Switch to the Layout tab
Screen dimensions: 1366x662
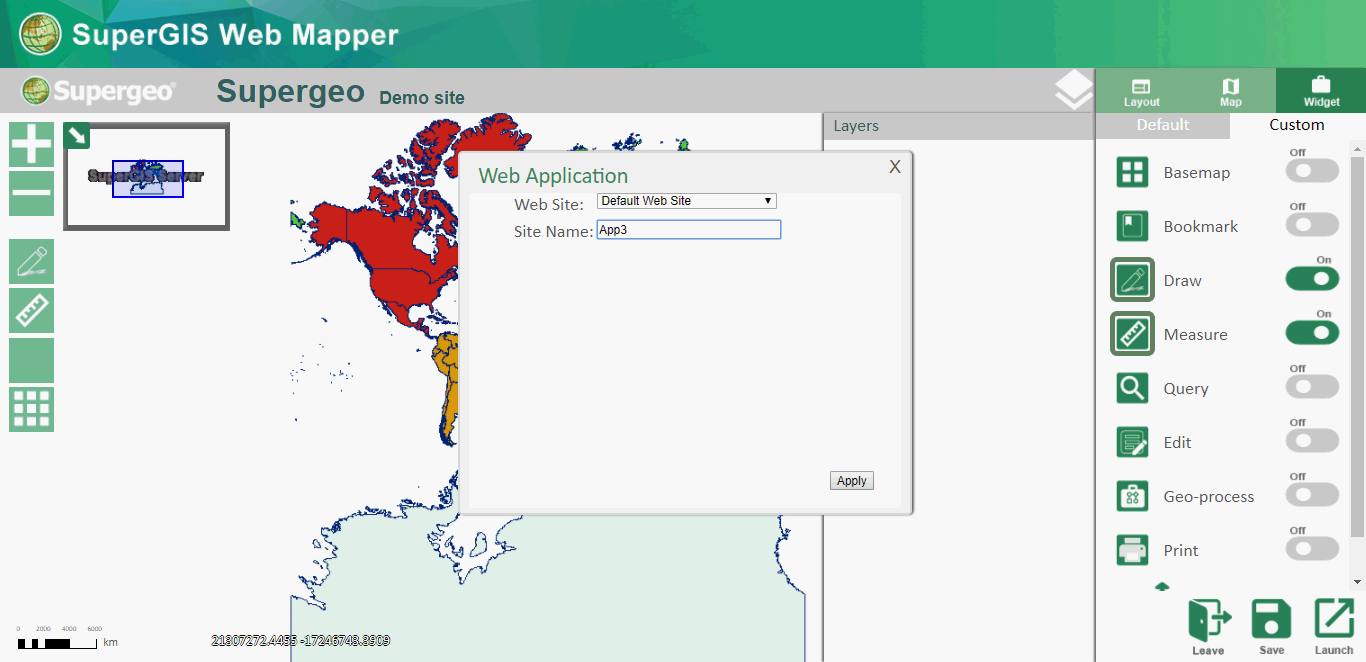click(1141, 91)
